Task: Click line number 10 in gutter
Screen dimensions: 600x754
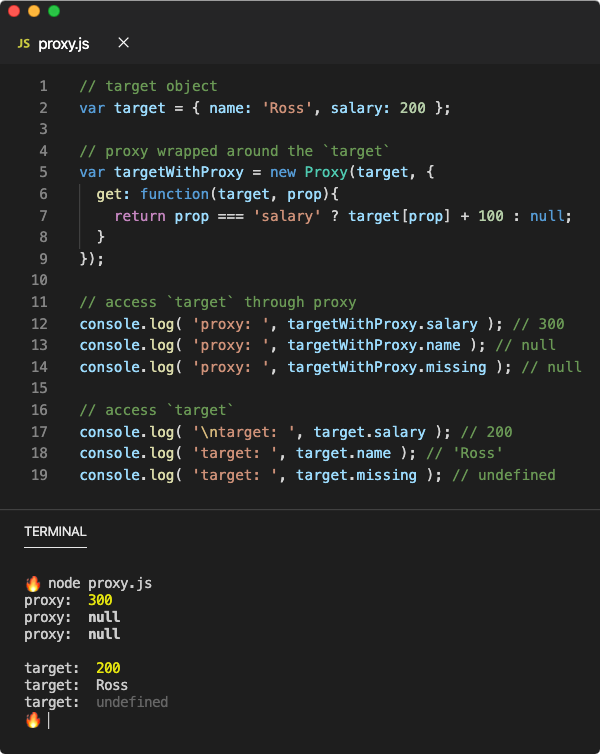Action: tap(39, 280)
